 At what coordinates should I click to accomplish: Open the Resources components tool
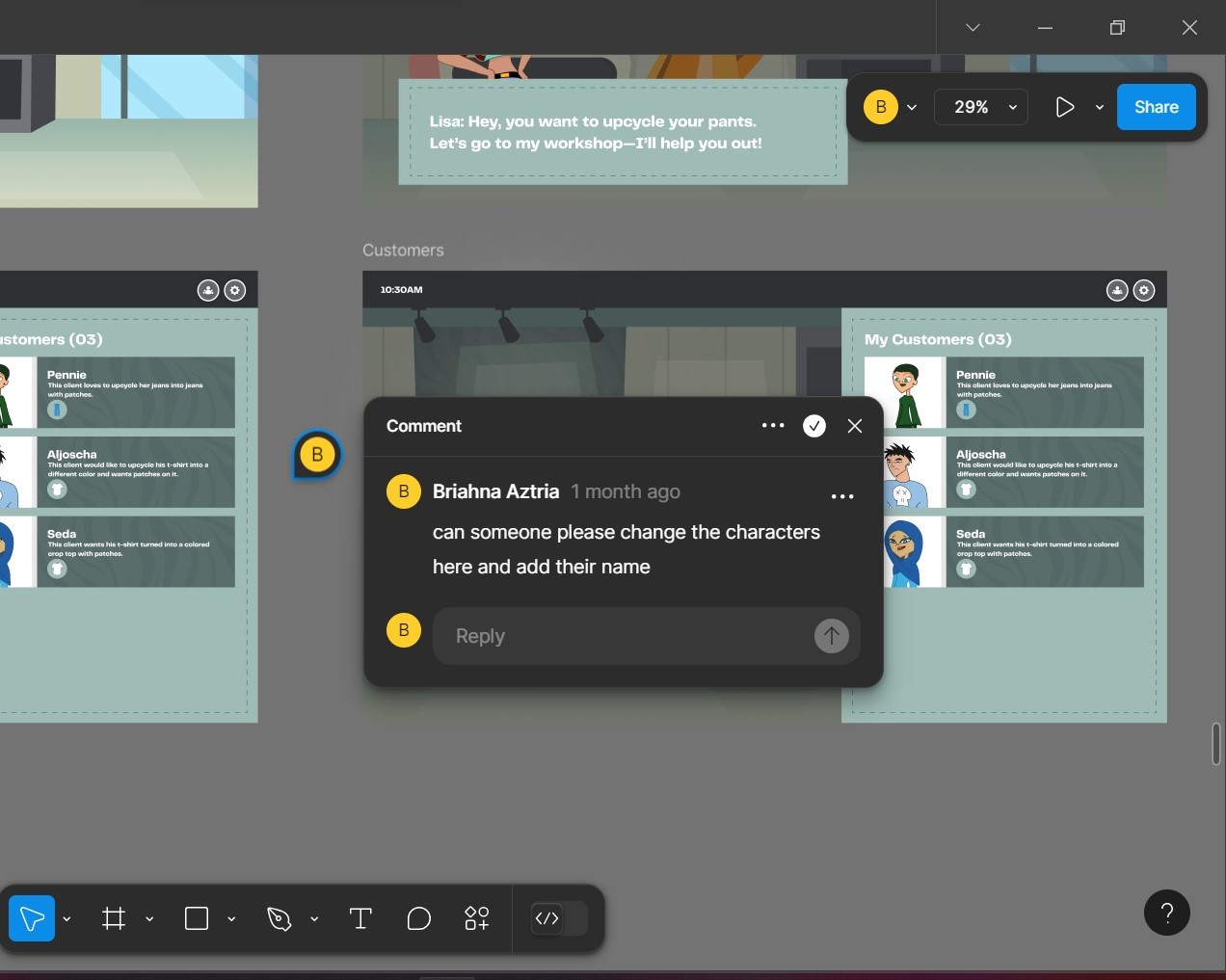477,918
